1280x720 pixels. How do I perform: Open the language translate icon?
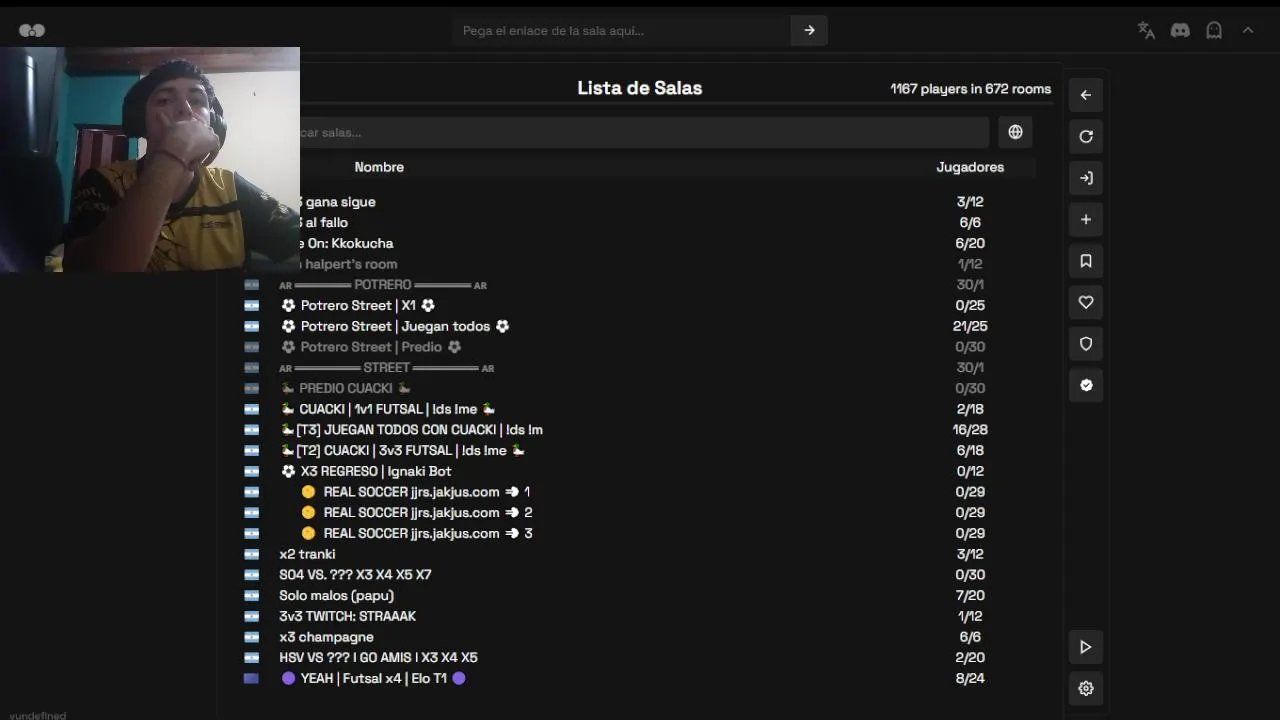coord(1146,30)
